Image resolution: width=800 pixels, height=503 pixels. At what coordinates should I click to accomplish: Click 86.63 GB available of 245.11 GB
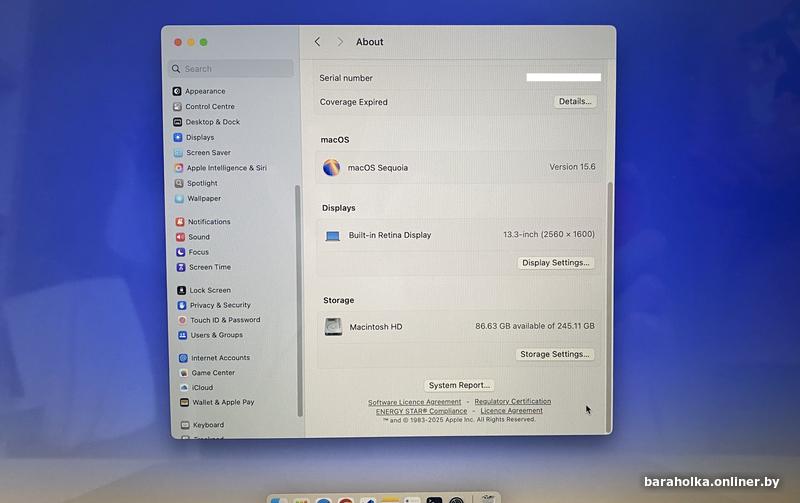coord(535,326)
